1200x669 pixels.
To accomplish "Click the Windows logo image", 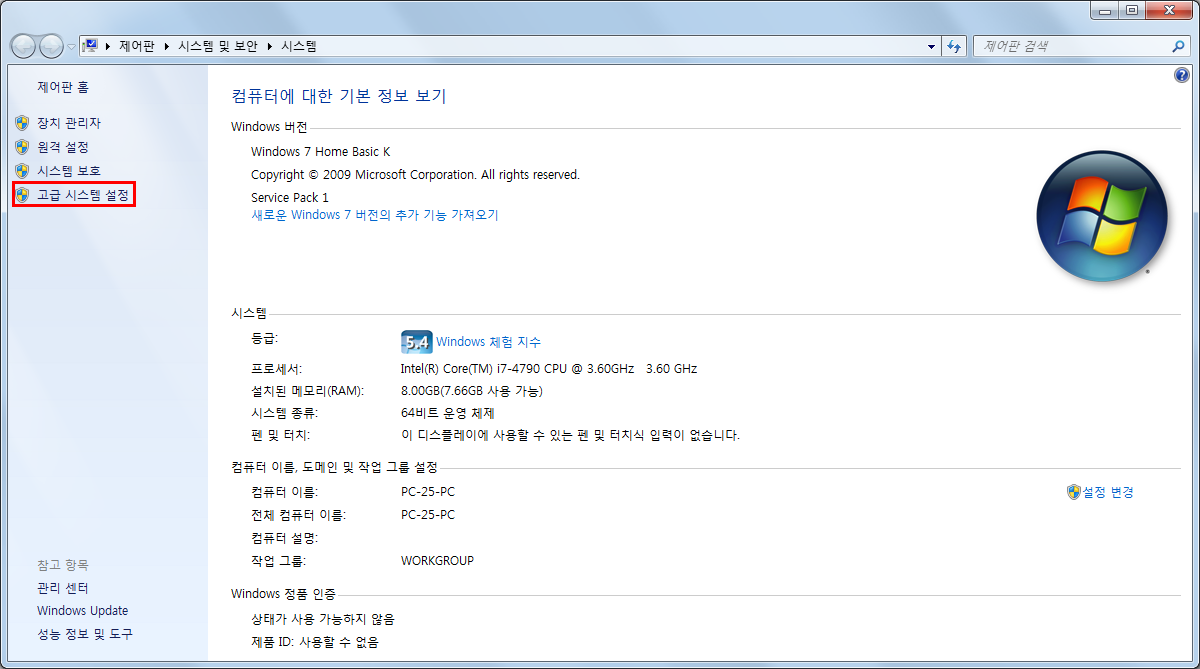I will (x=1102, y=216).
